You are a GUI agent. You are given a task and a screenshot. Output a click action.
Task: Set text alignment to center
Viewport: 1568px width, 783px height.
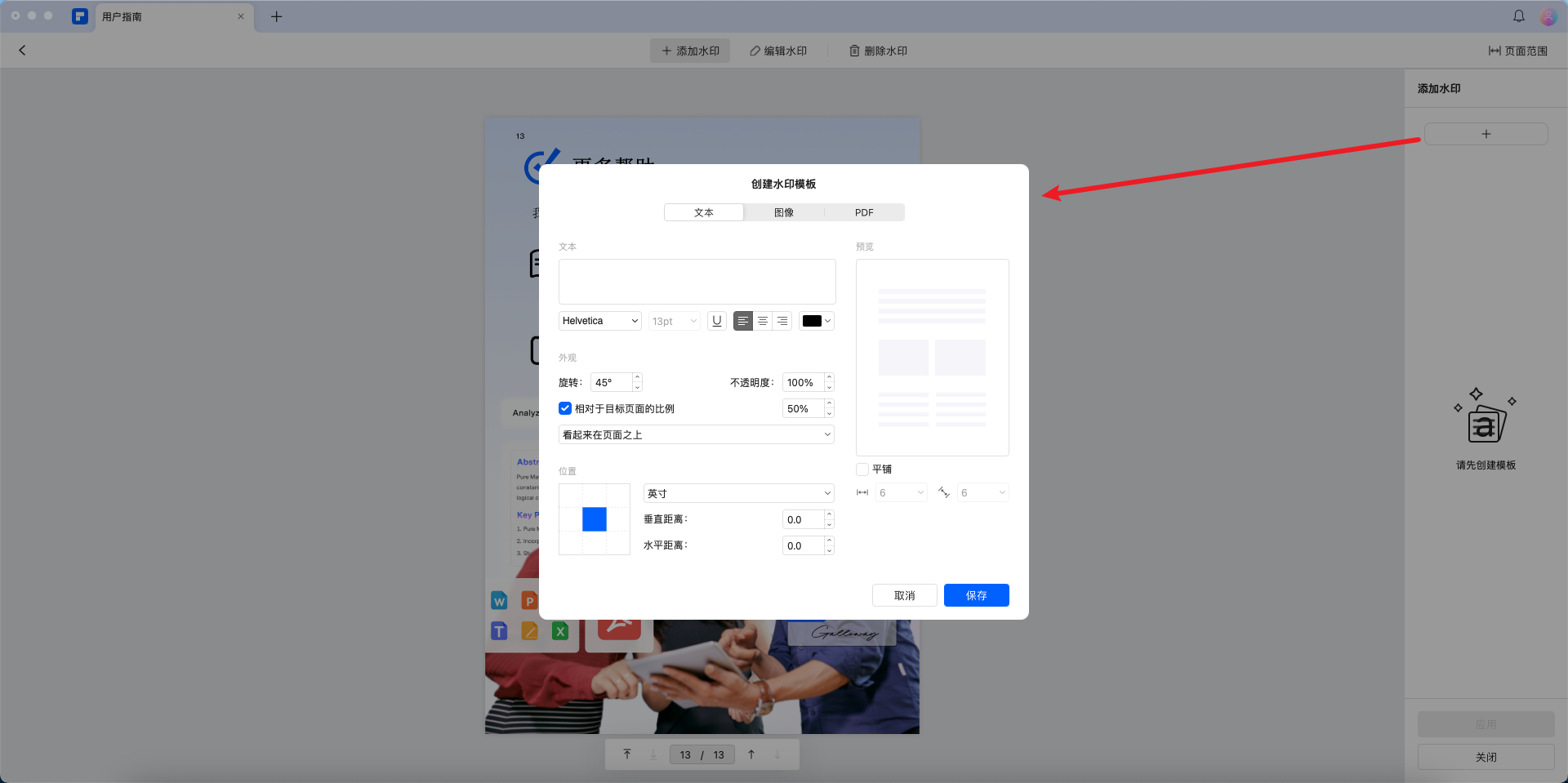762,320
